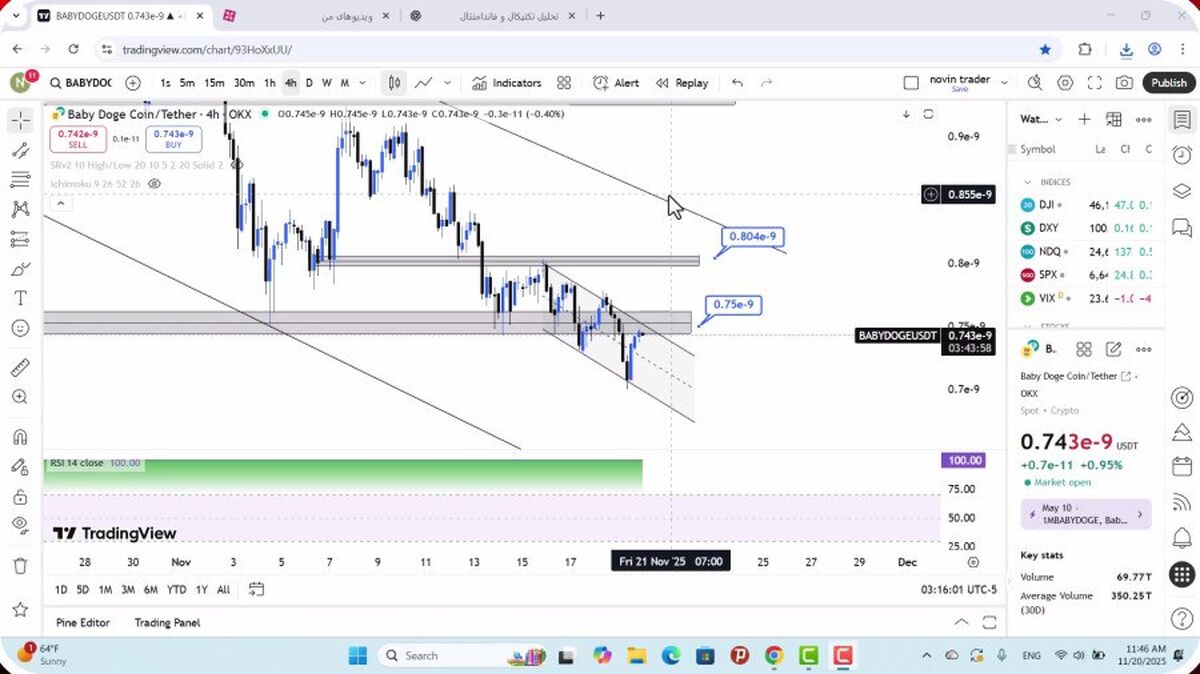This screenshot has height=674, width=1200.
Task: Toggle the layout checkbox beside novin trader
Action: click(910, 83)
